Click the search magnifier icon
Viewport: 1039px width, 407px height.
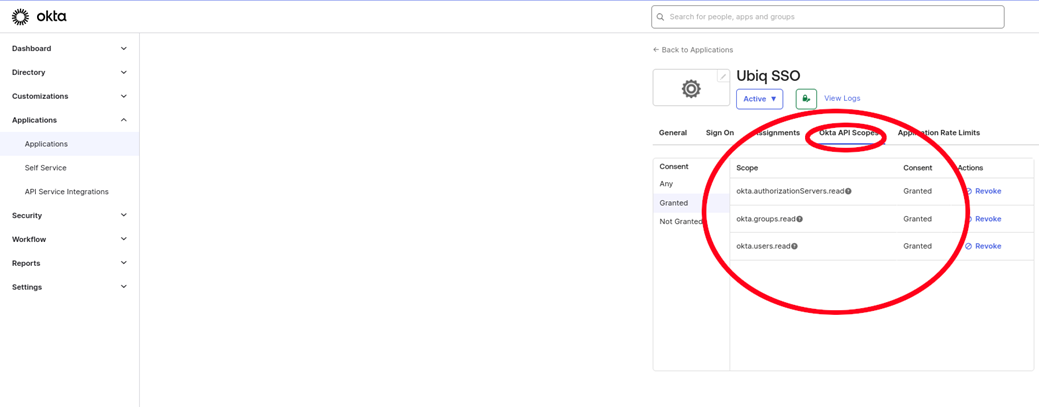660,17
